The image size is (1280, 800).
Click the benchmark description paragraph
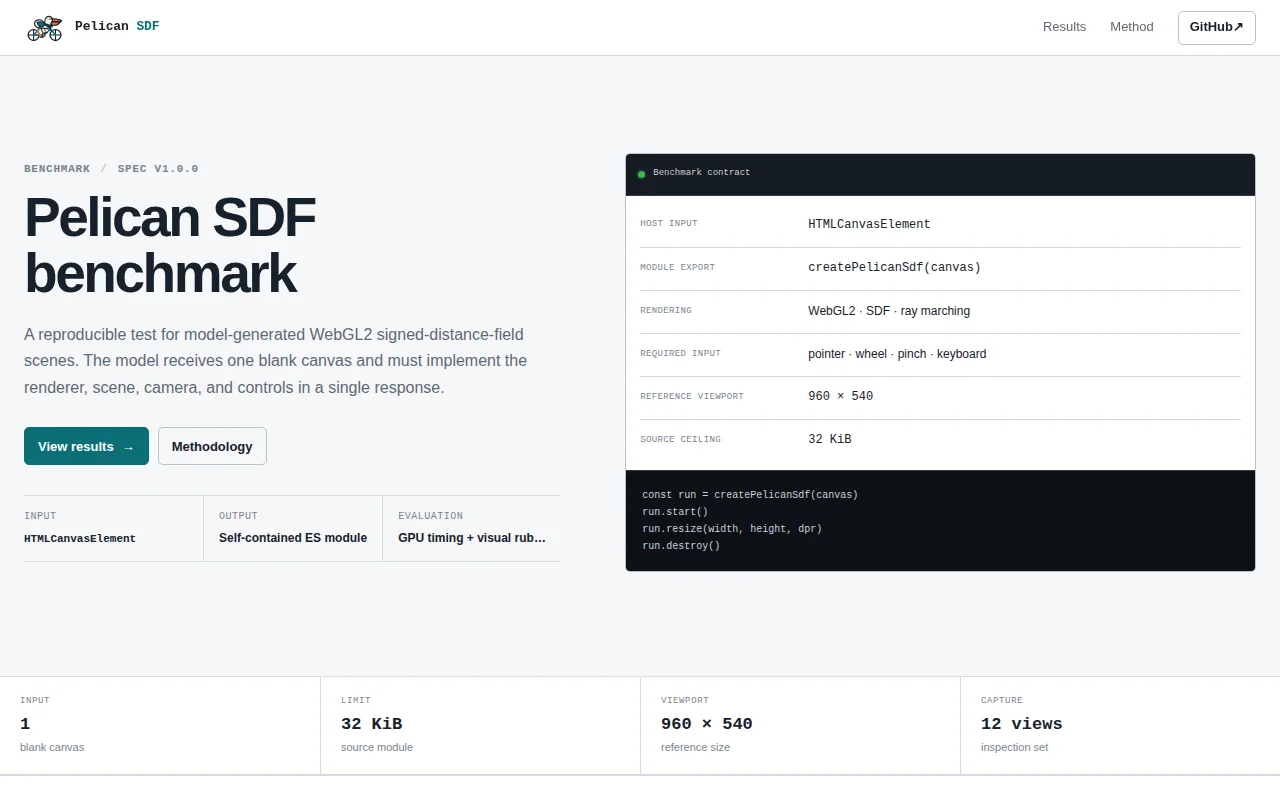coord(276,360)
